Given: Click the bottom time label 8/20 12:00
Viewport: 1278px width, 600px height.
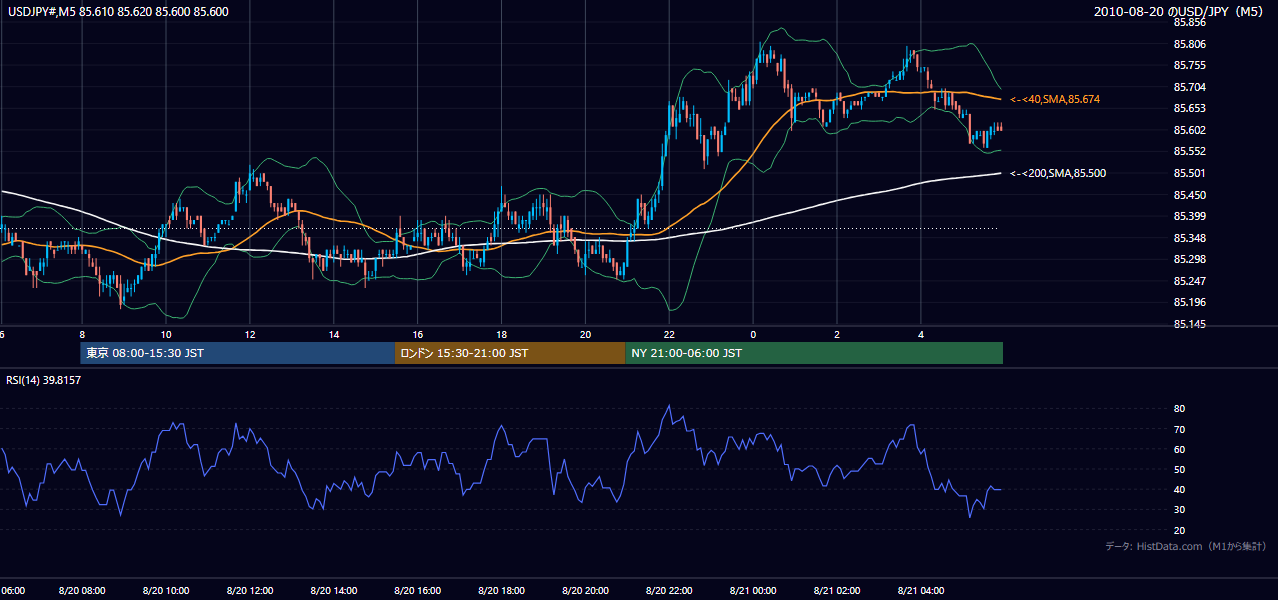Looking at the screenshot, I should point(250,591).
